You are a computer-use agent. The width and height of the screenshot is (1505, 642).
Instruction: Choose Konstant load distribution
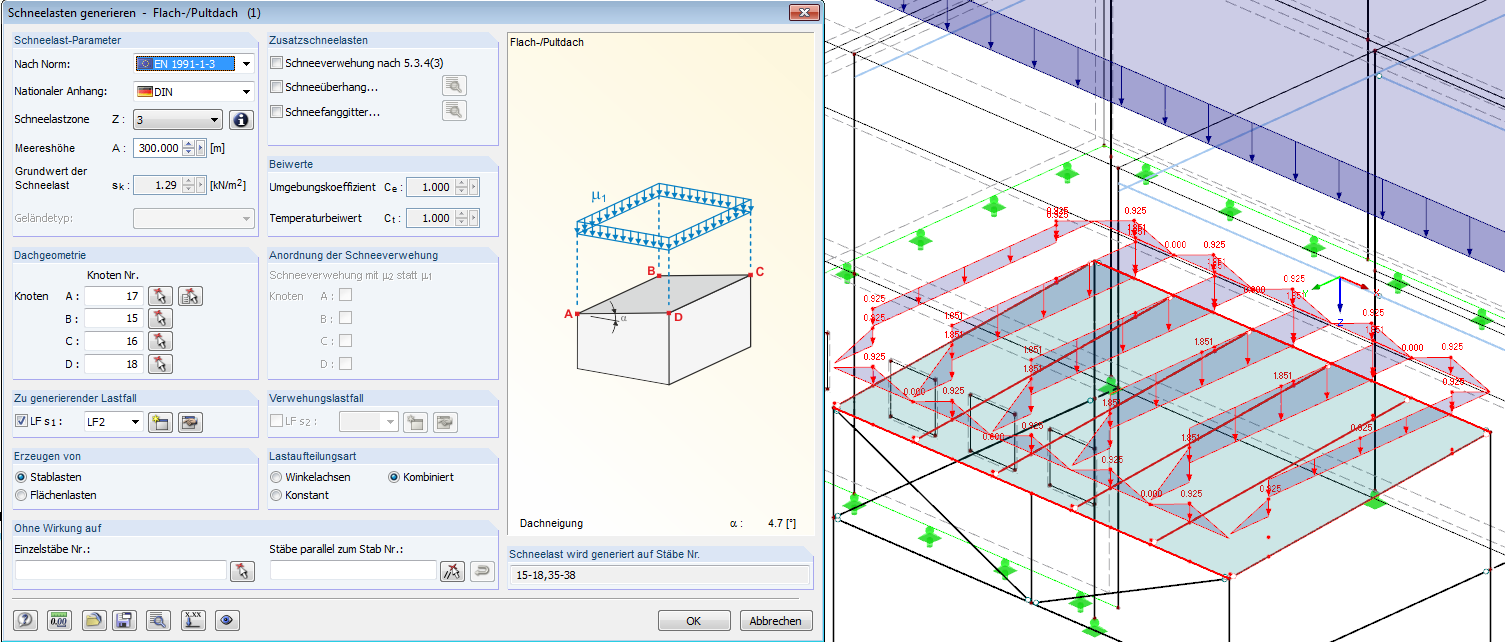pyautogui.click(x=276, y=495)
